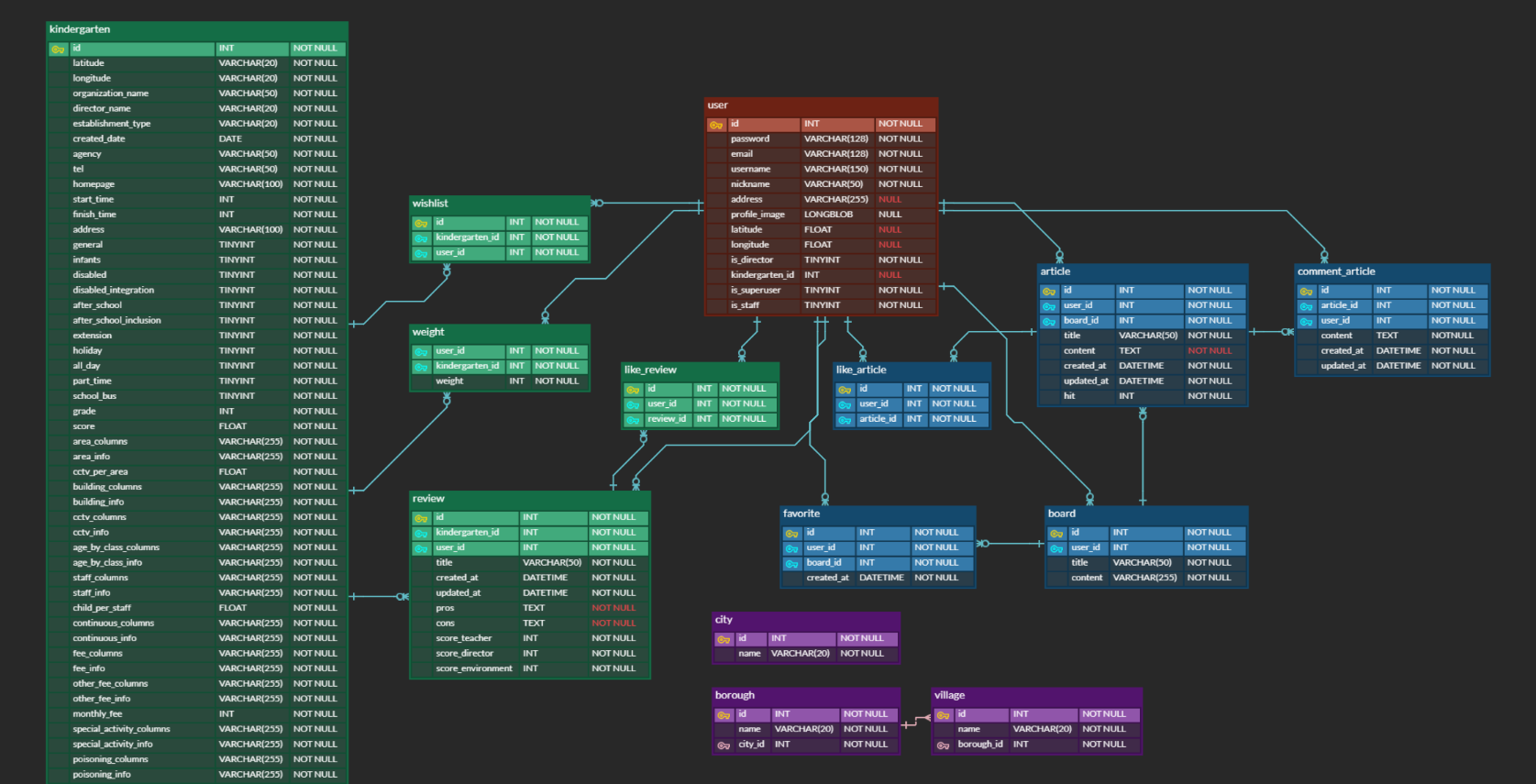Viewport: 1536px width, 784px height.
Task: Select the article table title
Action: [x=1055, y=271]
